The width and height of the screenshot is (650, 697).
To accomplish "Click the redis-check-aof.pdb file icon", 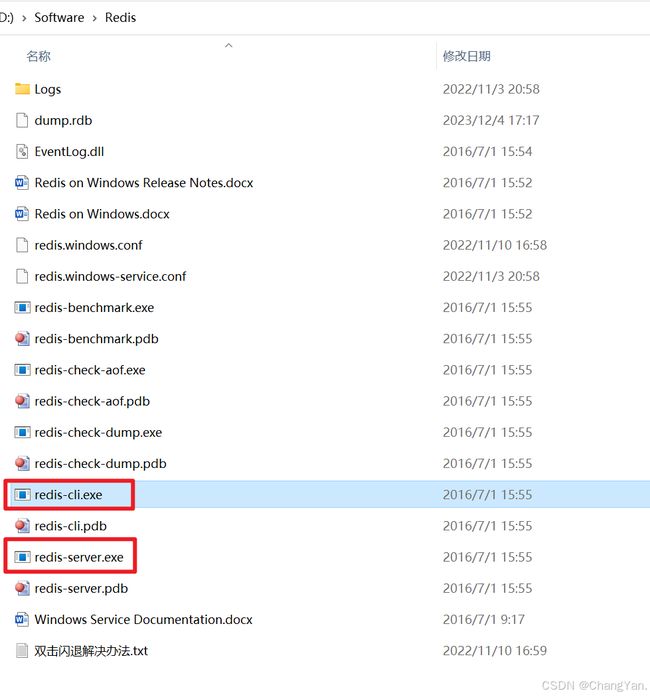I will pos(22,401).
